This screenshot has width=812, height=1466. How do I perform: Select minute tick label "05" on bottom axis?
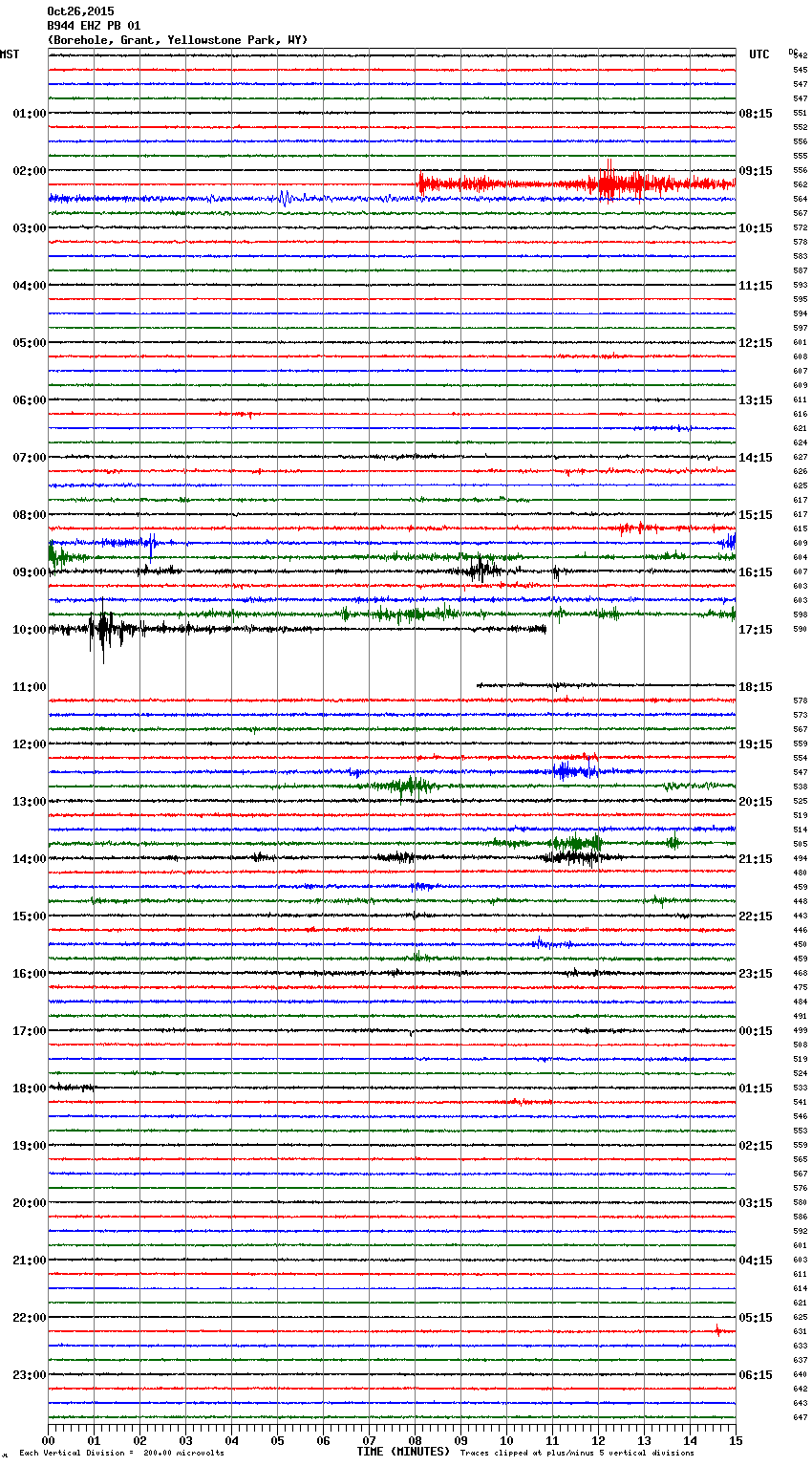(x=277, y=1440)
